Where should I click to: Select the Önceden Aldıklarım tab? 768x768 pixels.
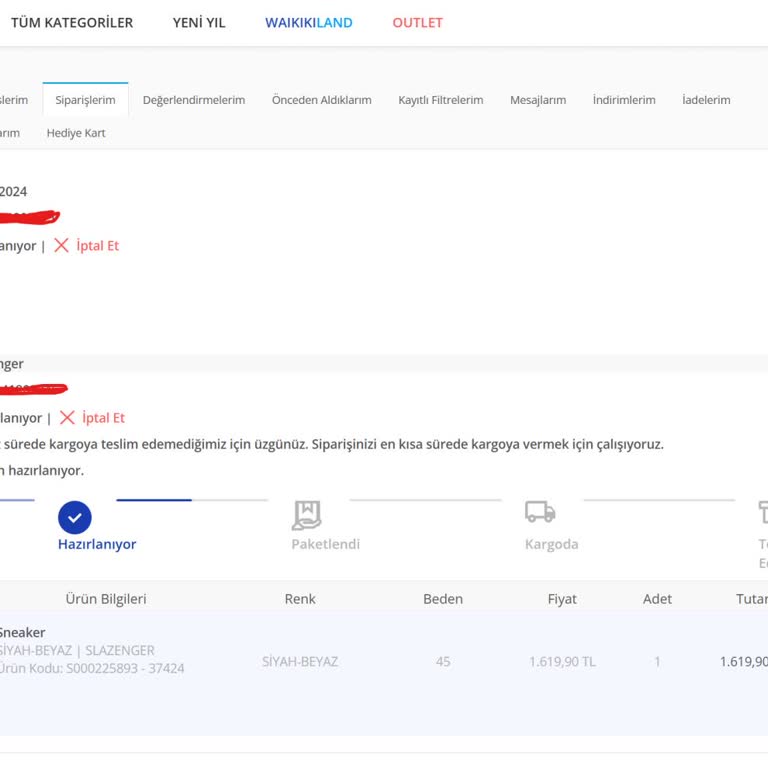click(321, 100)
